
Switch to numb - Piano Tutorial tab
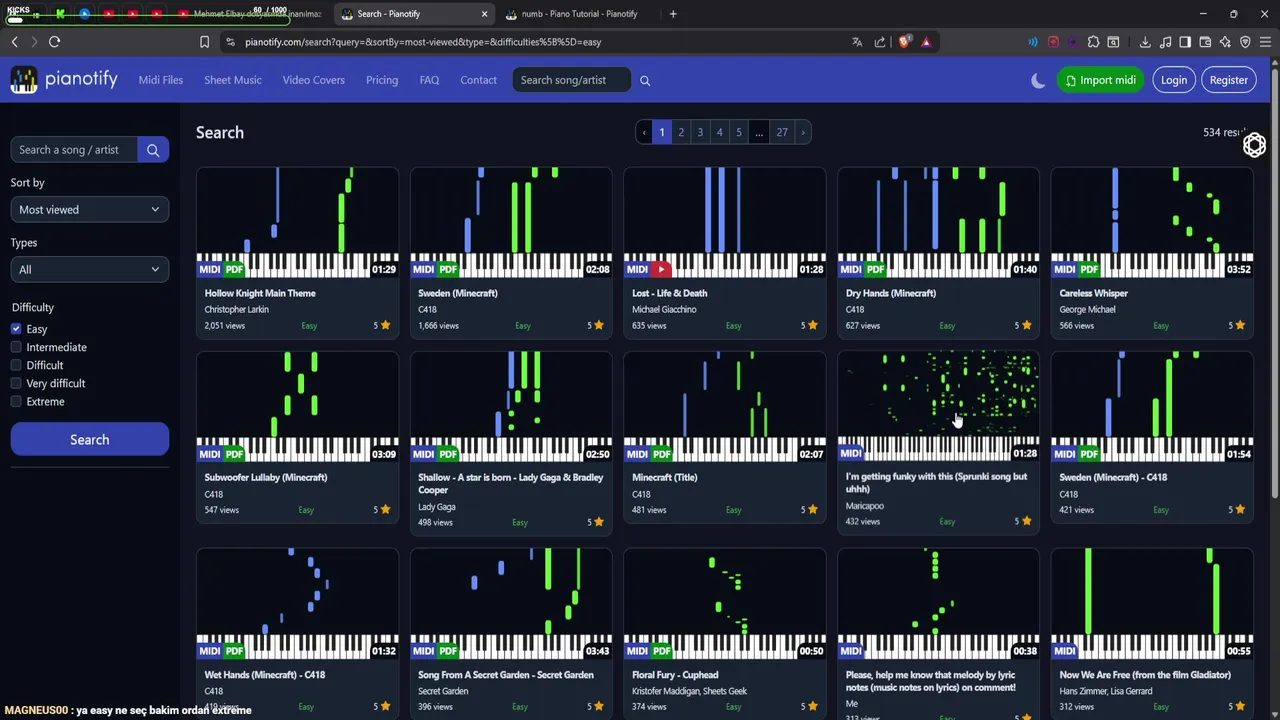point(578,14)
